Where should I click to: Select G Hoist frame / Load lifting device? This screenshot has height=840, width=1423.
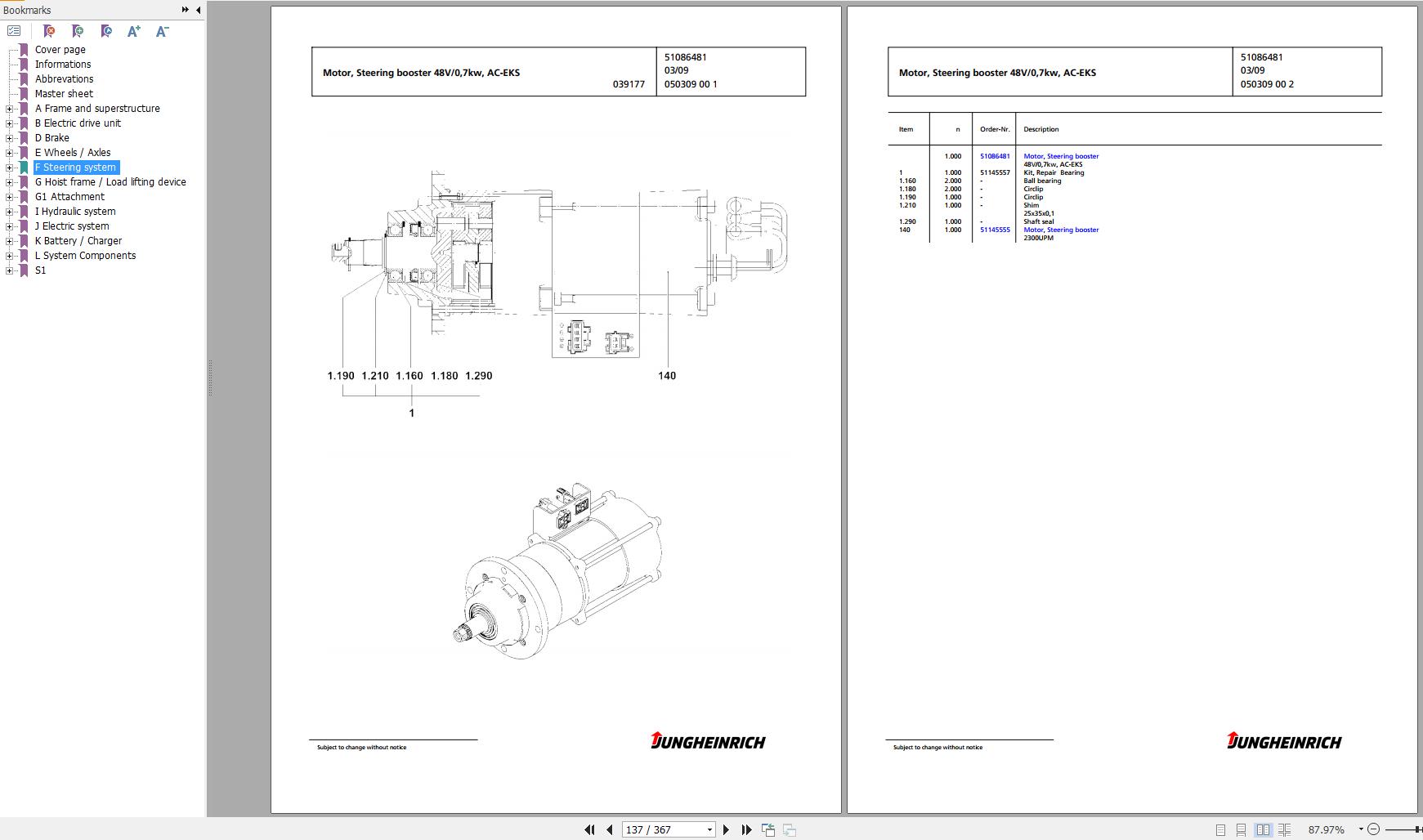pyautogui.click(x=110, y=182)
